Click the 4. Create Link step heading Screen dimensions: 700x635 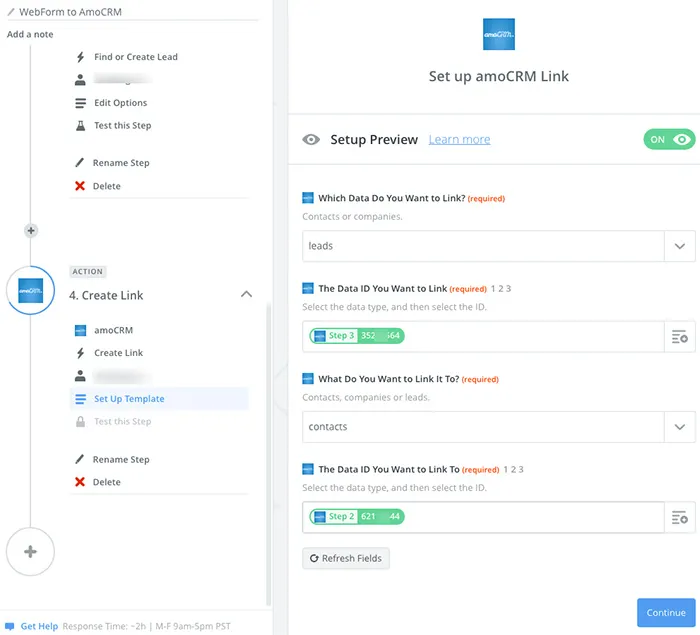(x=106, y=295)
